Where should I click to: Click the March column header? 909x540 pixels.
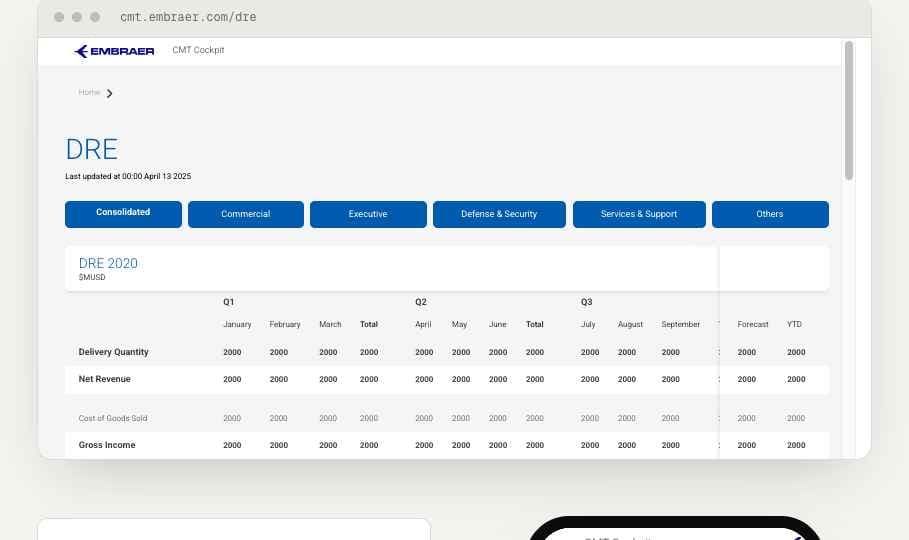pyautogui.click(x=330, y=324)
